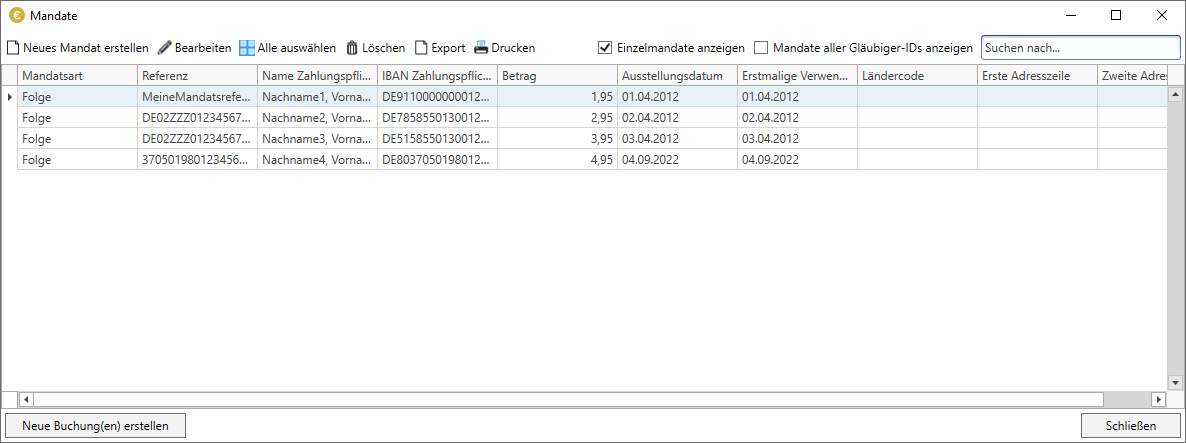Click the page icon for Export

(x=421, y=48)
